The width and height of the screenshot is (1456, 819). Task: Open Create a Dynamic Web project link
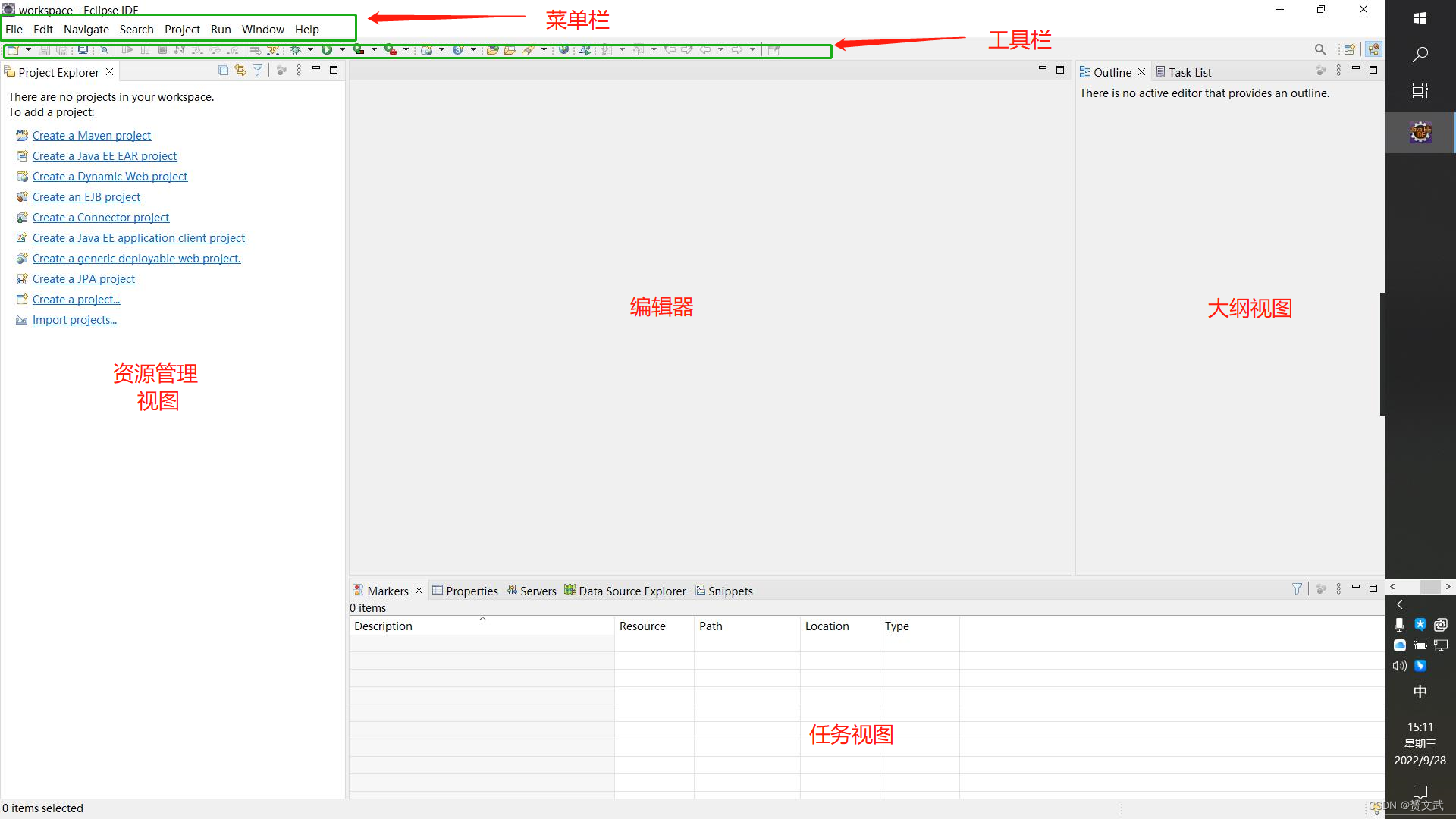109,176
